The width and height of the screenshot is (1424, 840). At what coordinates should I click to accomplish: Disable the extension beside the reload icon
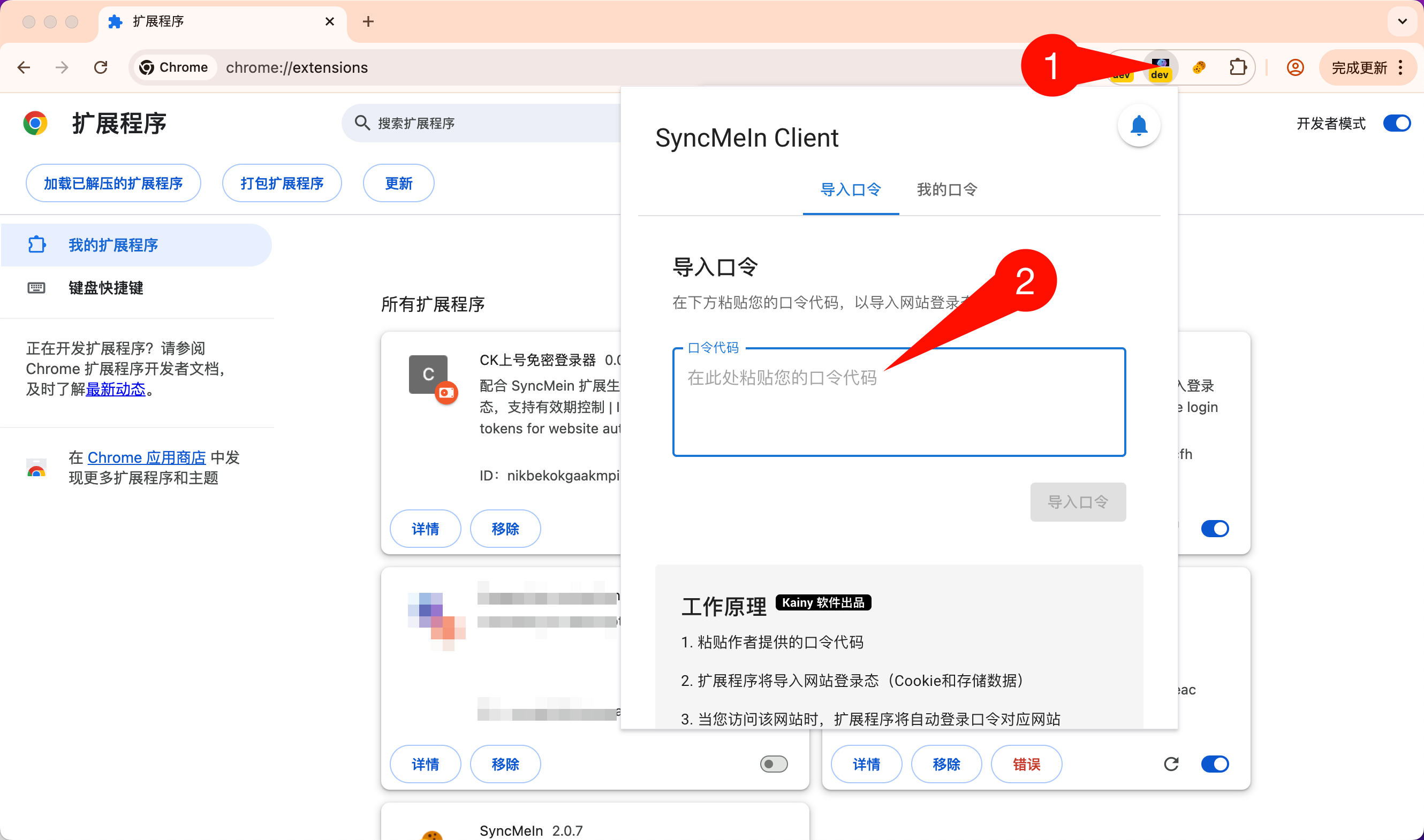[x=1215, y=764]
